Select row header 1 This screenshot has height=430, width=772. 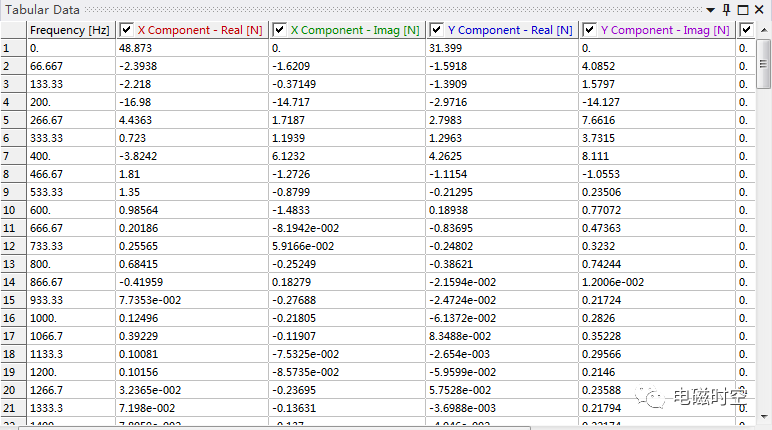coord(13,48)
